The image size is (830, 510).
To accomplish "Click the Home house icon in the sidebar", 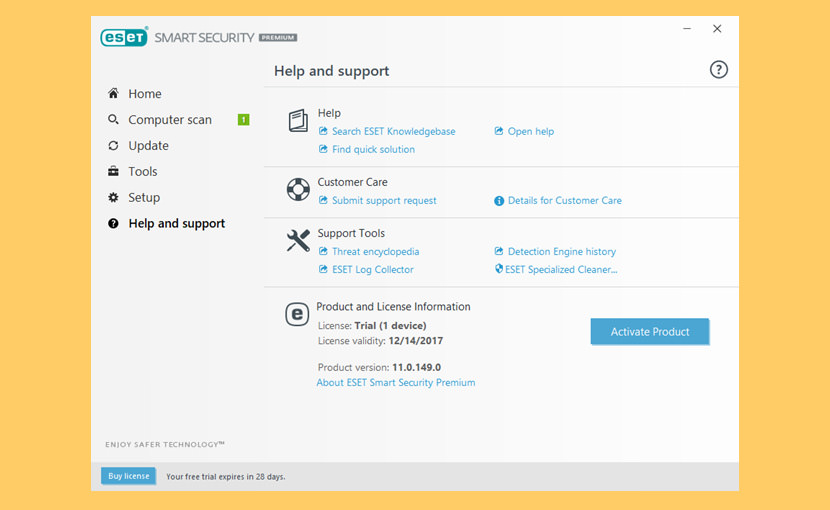I will coord(113,94).
